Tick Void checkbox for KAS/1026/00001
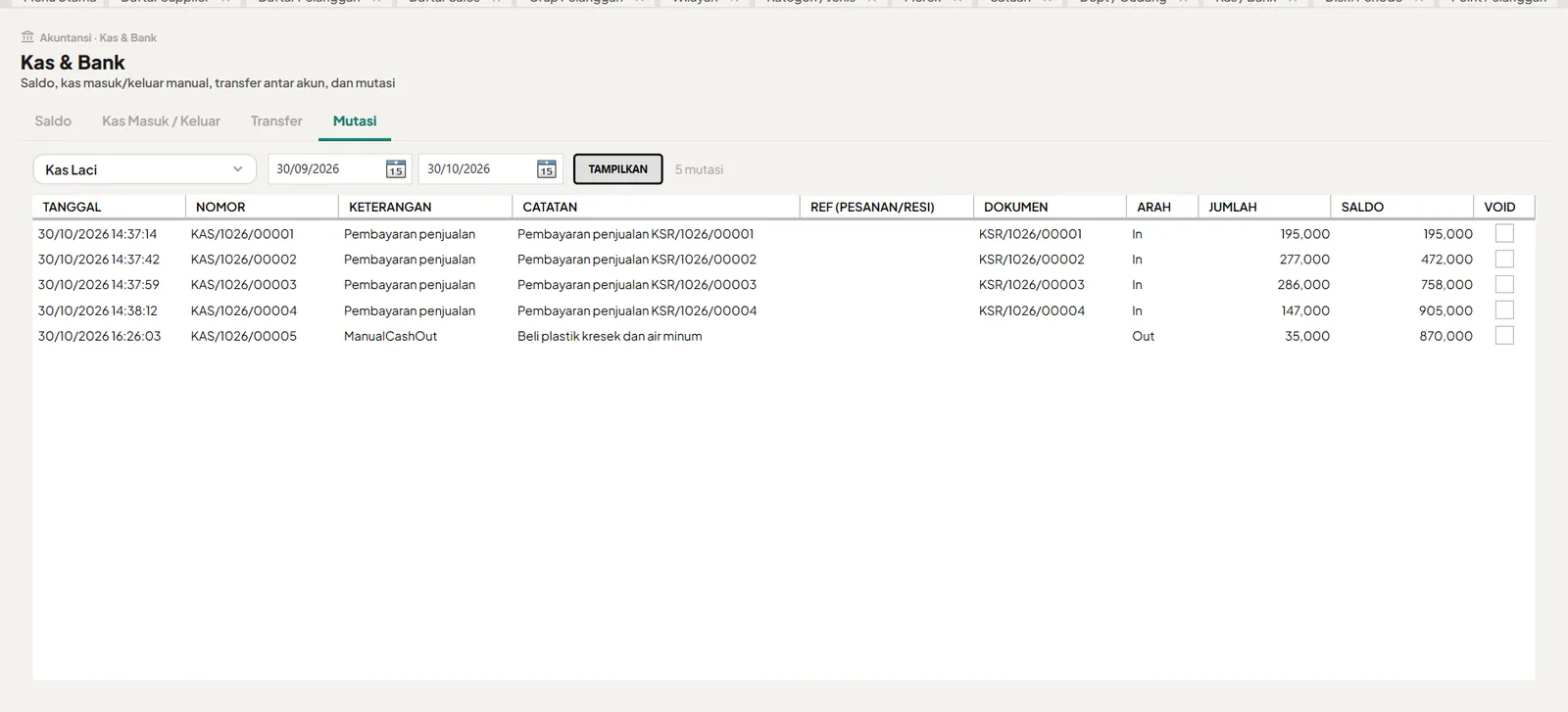This screenshot has width=1568, height=712. (1504, 234)
